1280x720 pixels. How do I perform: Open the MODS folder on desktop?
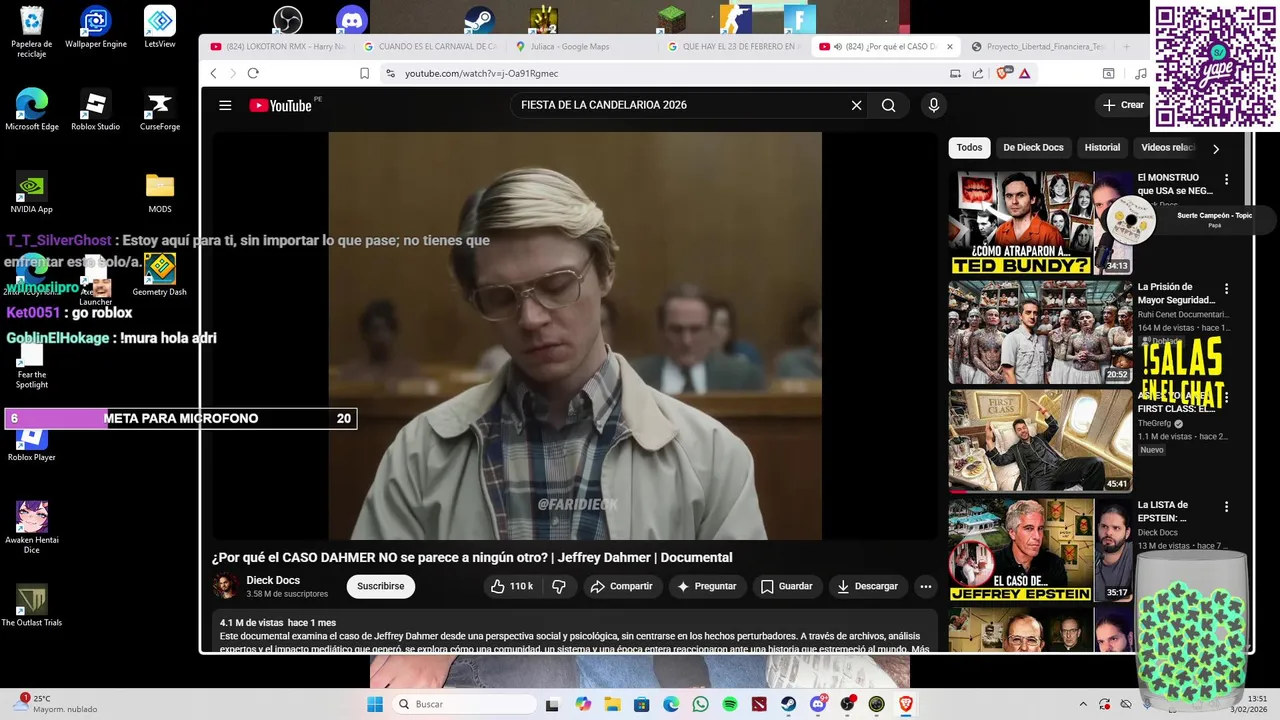click(160, 193)
